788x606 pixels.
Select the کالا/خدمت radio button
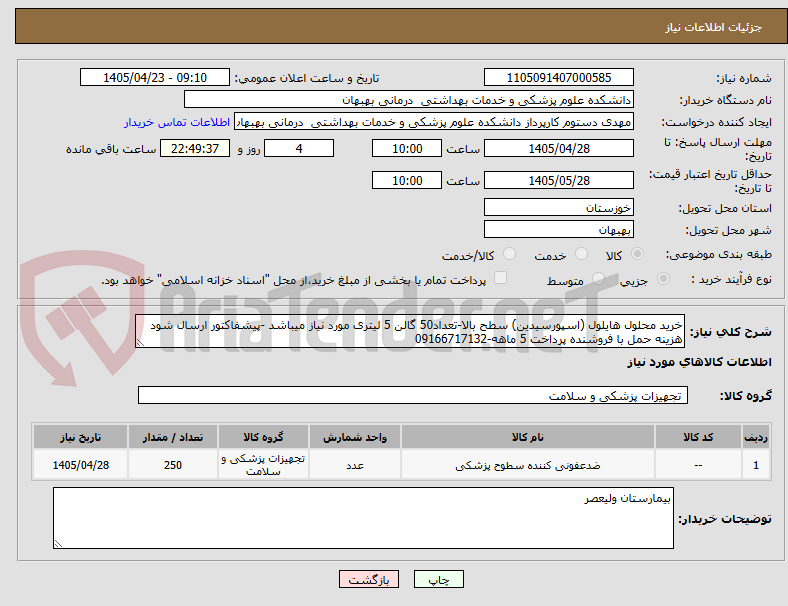510,254
